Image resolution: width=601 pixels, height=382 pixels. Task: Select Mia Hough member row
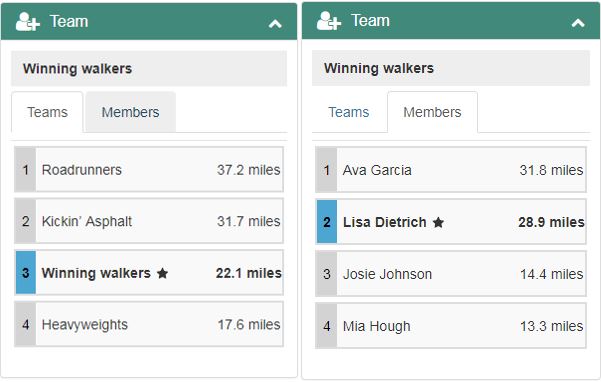pos(451,326)
